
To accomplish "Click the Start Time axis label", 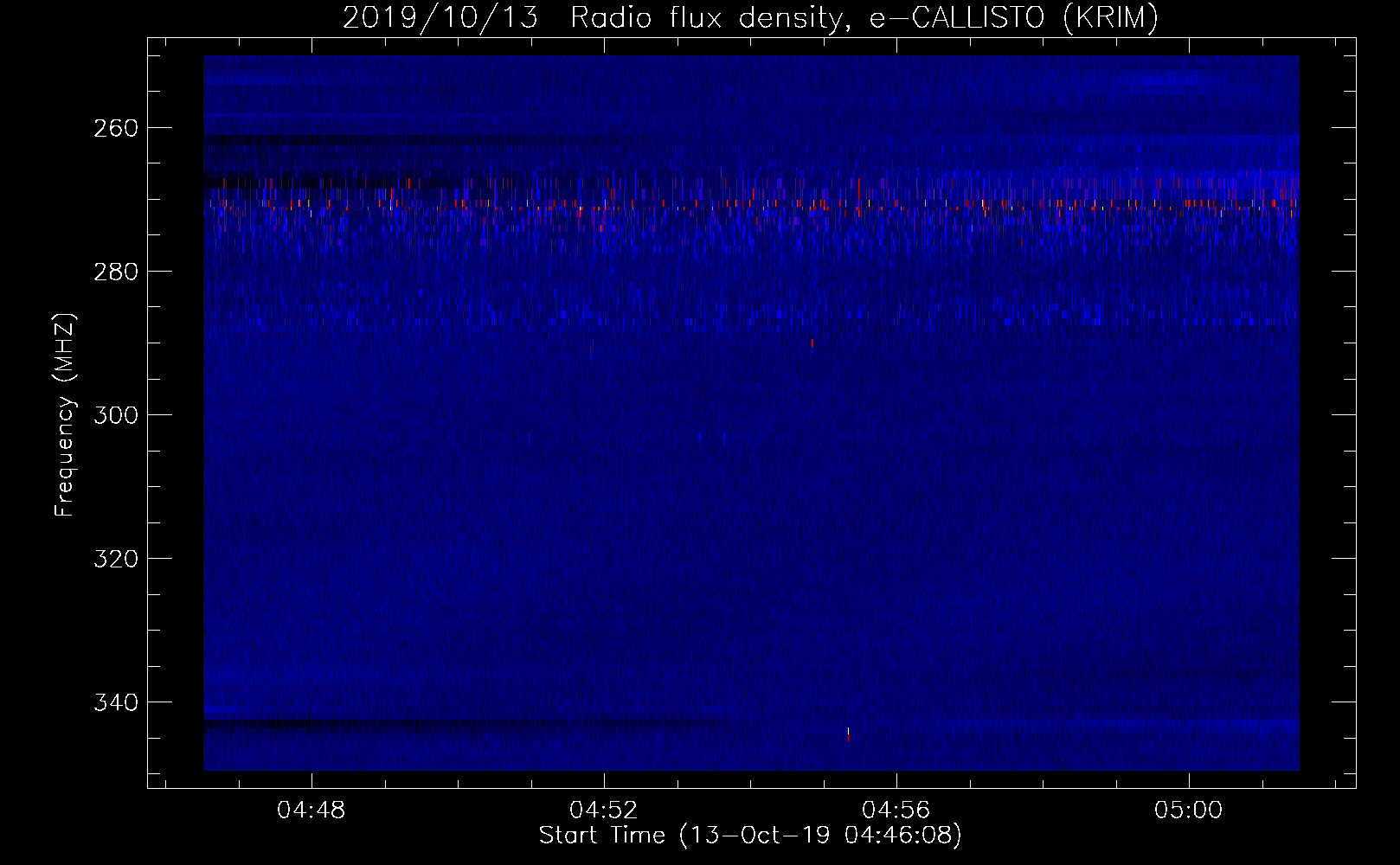I will coord(750,836).
